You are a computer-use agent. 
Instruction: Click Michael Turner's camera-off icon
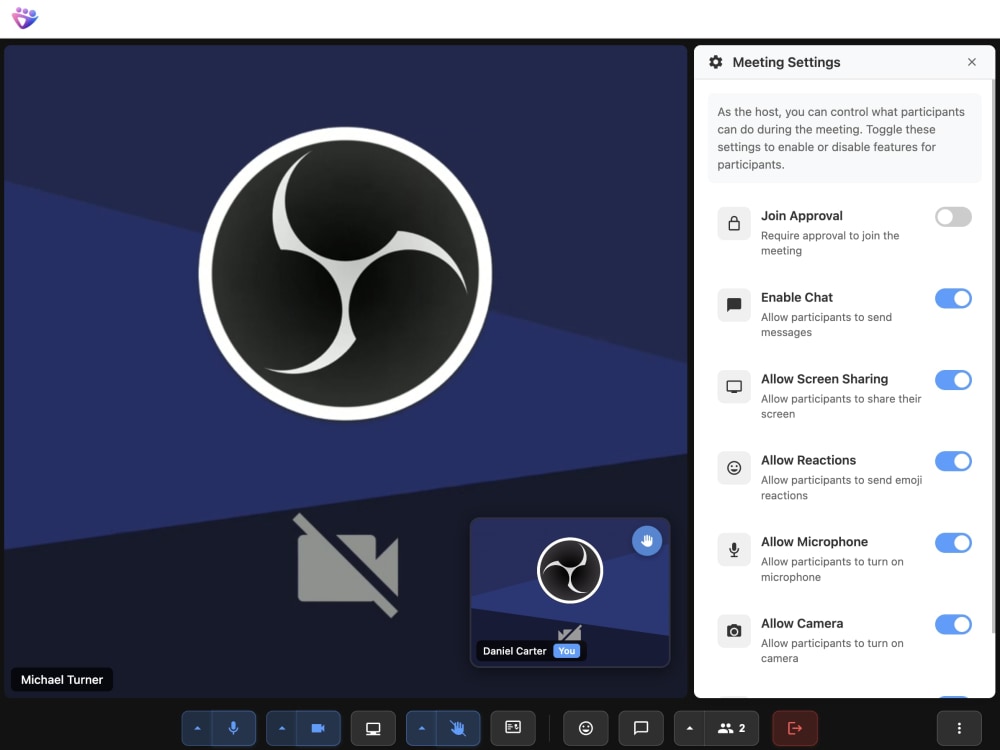point(348,566)
